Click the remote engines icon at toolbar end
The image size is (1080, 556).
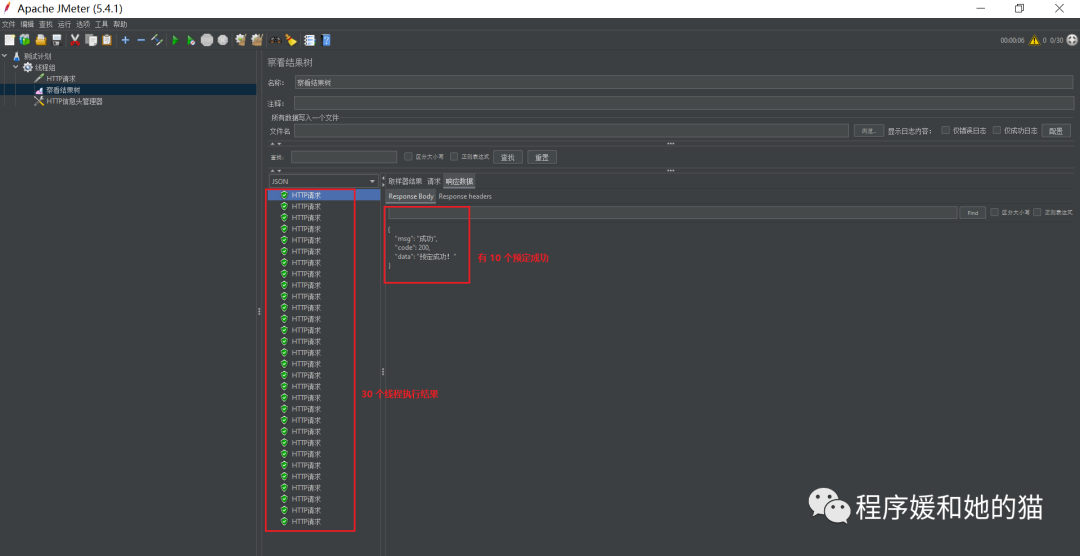pyautogui.click(x=1072, y=40)
